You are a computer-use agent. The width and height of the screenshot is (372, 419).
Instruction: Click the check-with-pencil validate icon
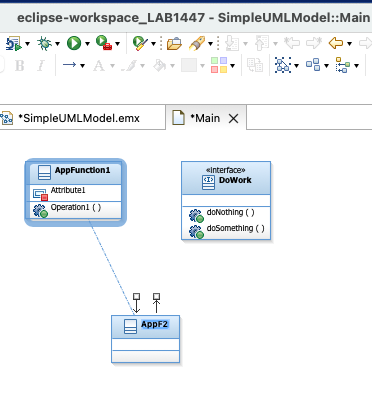tap(140, 43)
